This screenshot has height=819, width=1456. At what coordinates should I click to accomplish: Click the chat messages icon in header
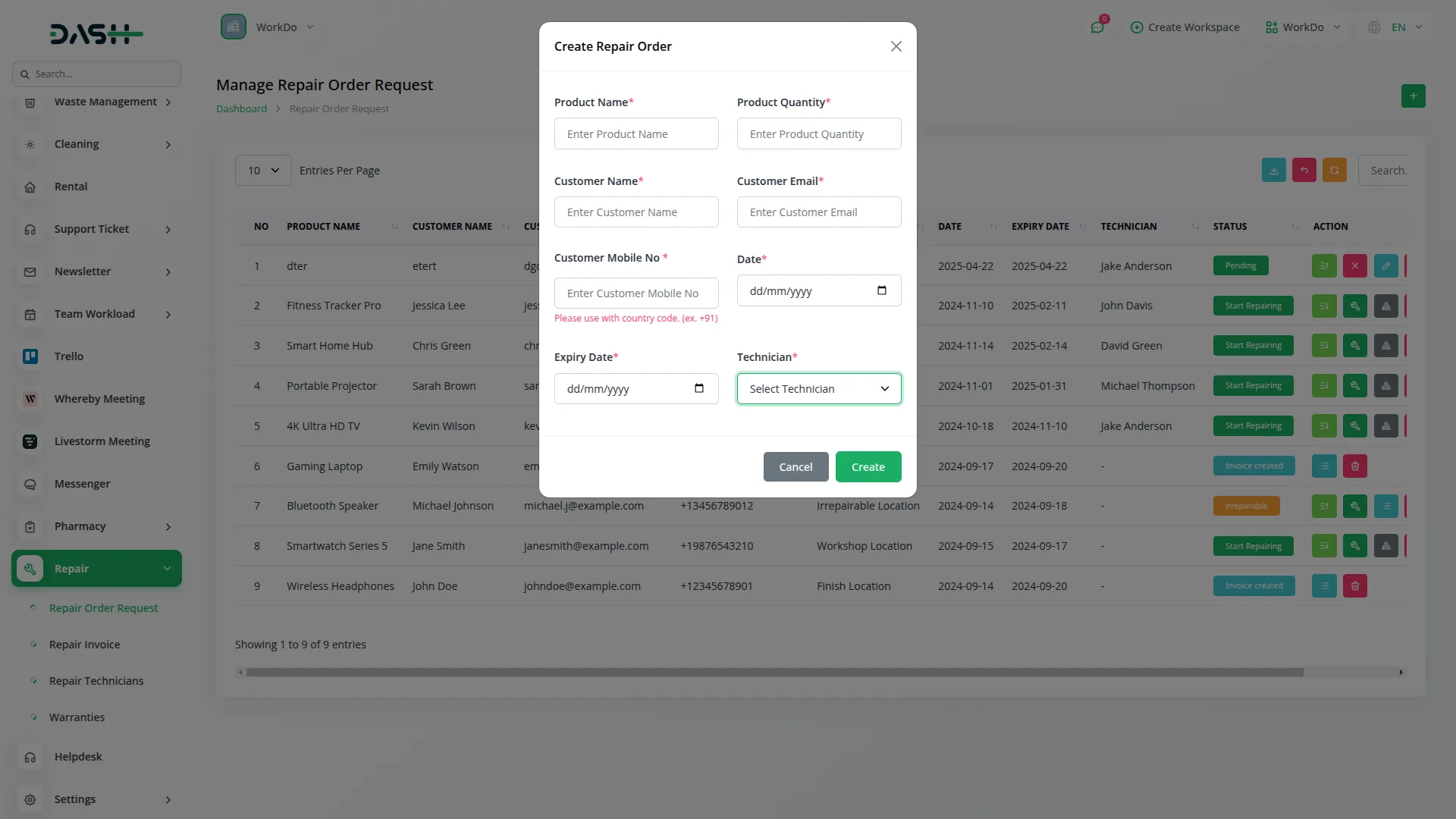(x=1097, y=27)
